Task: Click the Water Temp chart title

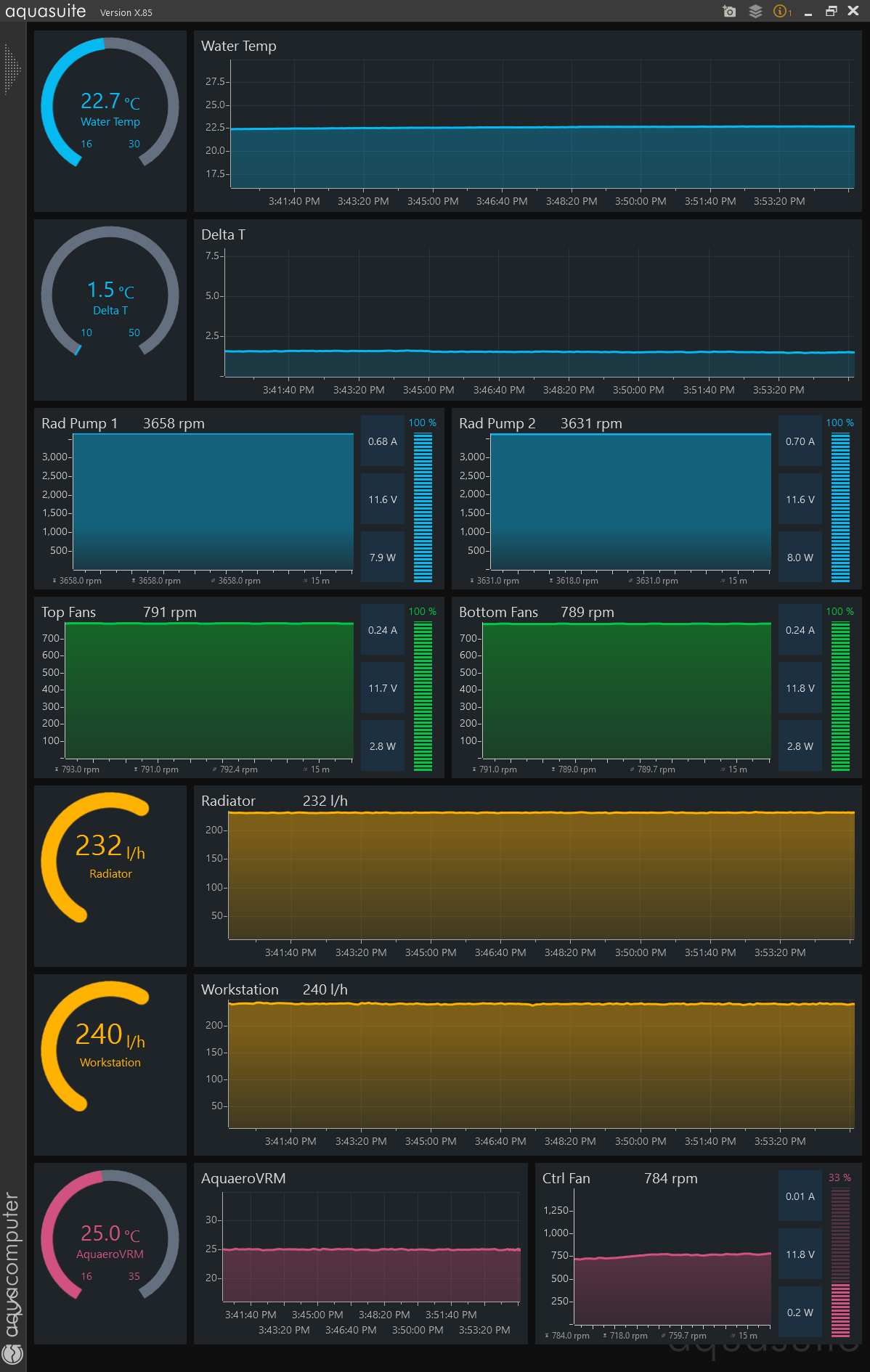Action: click(x=238, y=46)
